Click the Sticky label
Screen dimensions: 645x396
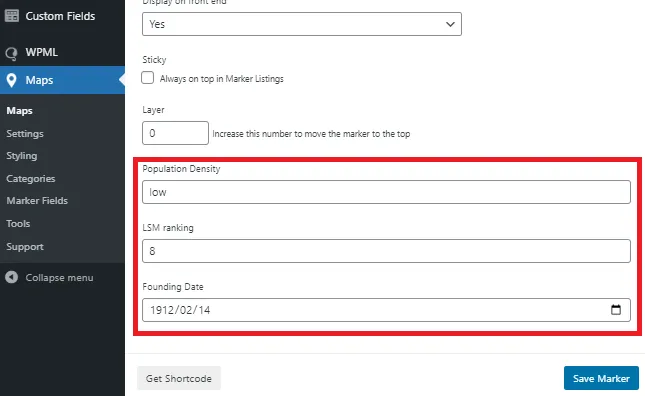(x=154, y=60)
